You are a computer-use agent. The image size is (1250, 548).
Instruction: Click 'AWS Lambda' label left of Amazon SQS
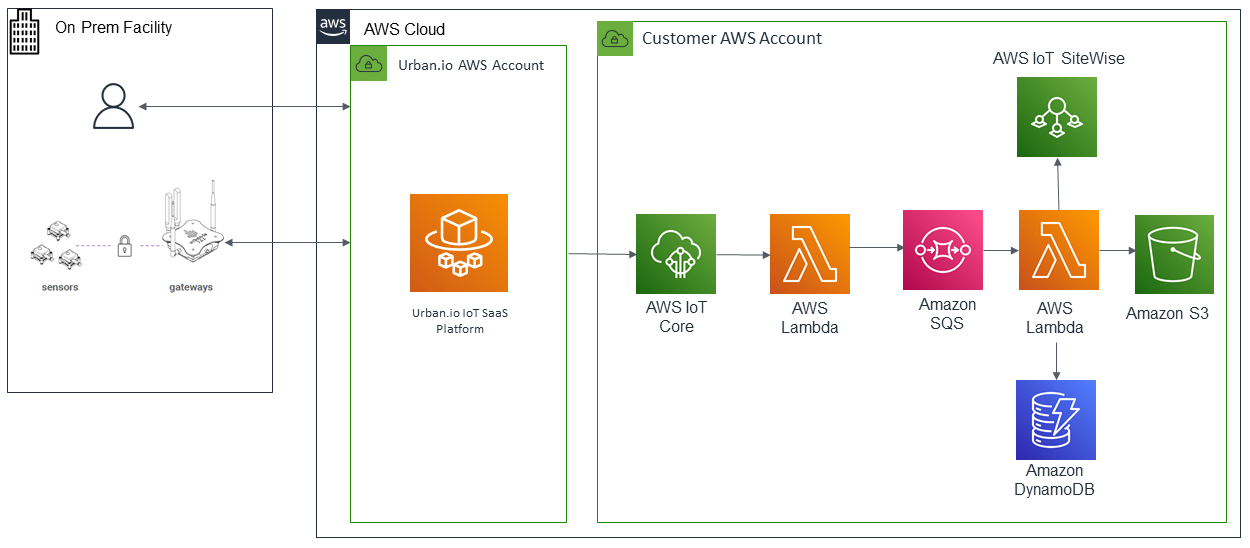tap(810, 318)
